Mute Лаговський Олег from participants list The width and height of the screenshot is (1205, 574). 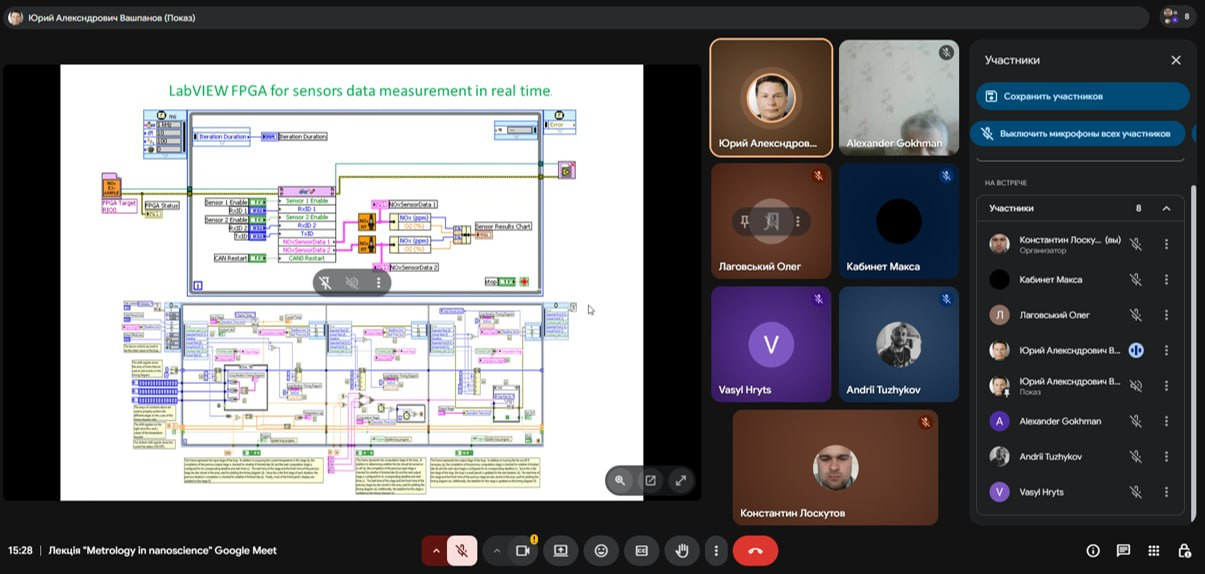pyautogui.click(x=1136, y=315)
